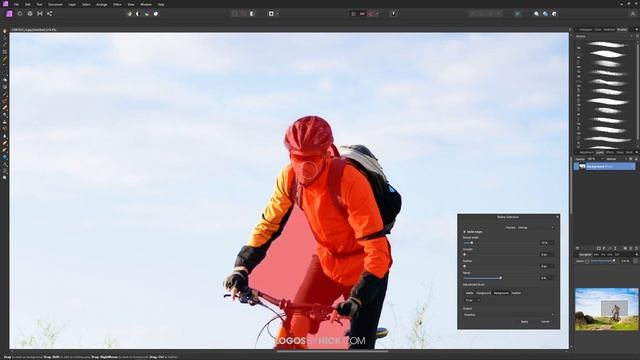Choose the Matte adjustment brush mode
This screenshot has height=360, width=640.
[470, 293]
